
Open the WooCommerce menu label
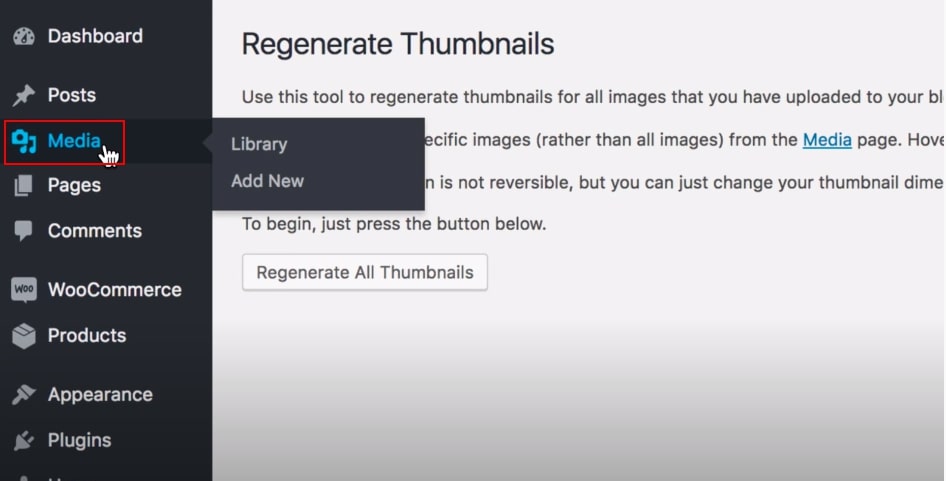(x=115, y=290)
